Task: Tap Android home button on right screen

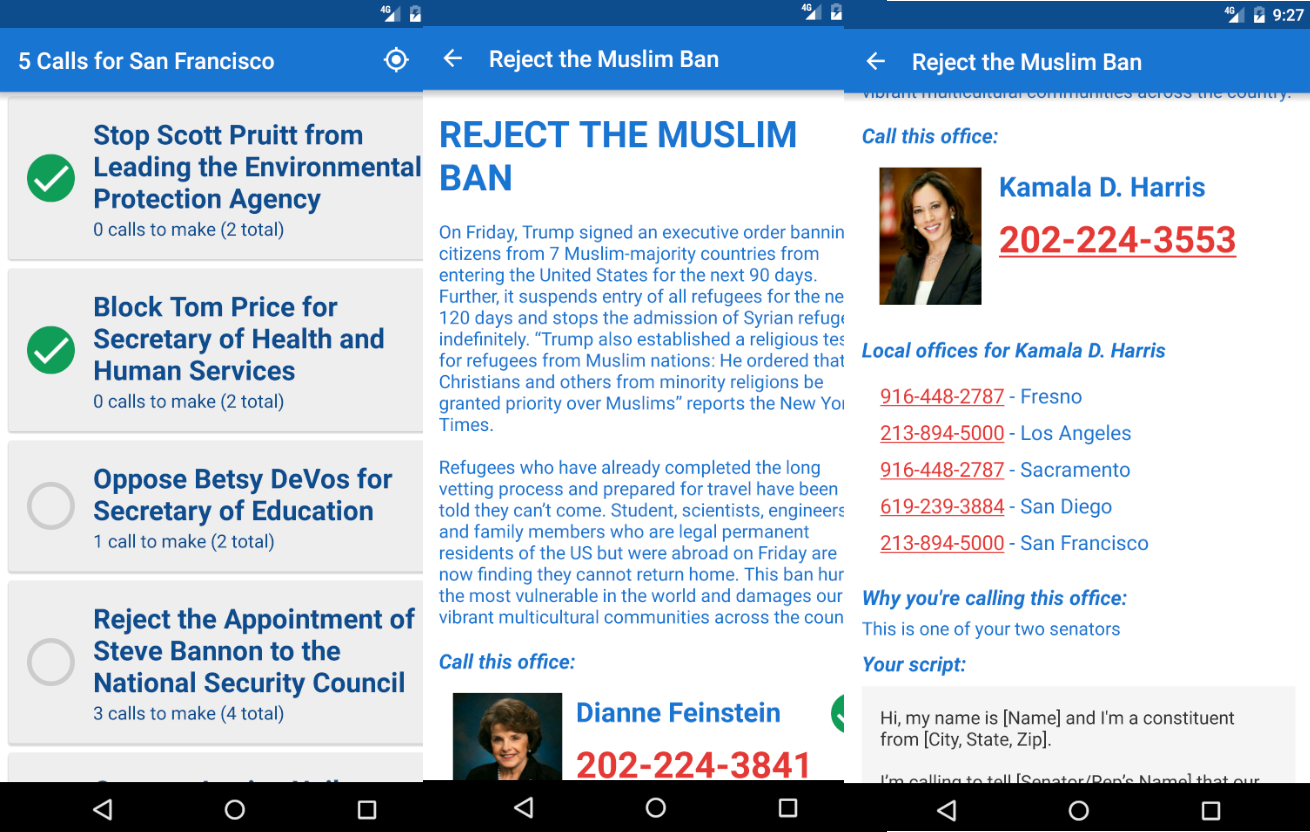Action: pyautogui.click(x=1078, y=809)
